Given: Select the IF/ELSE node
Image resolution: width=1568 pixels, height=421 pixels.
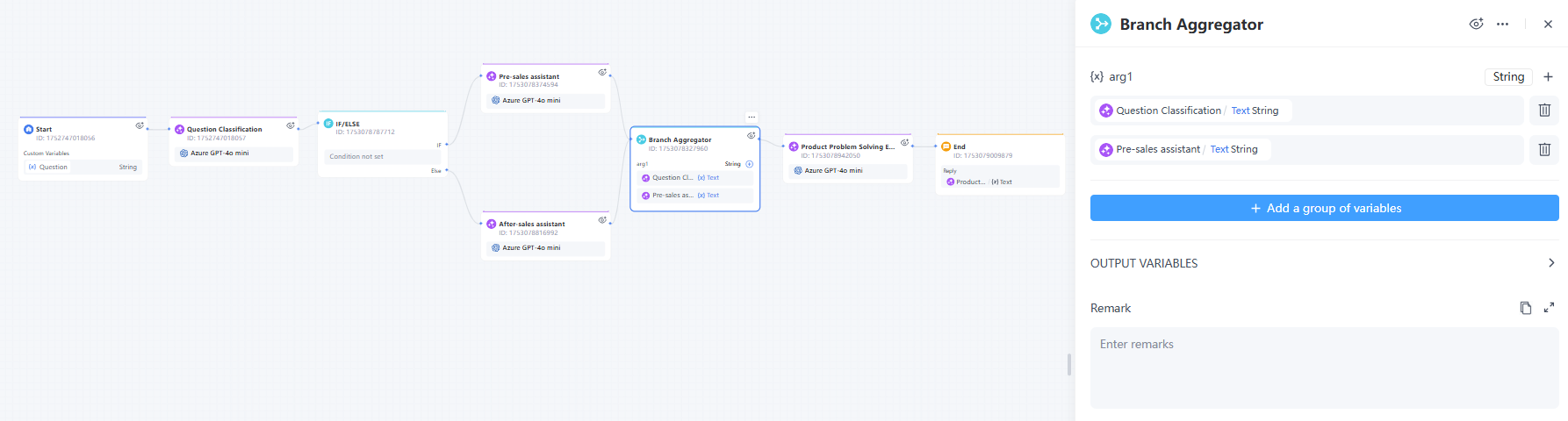Looking at the screenshot, I should [x=382, y=125].
